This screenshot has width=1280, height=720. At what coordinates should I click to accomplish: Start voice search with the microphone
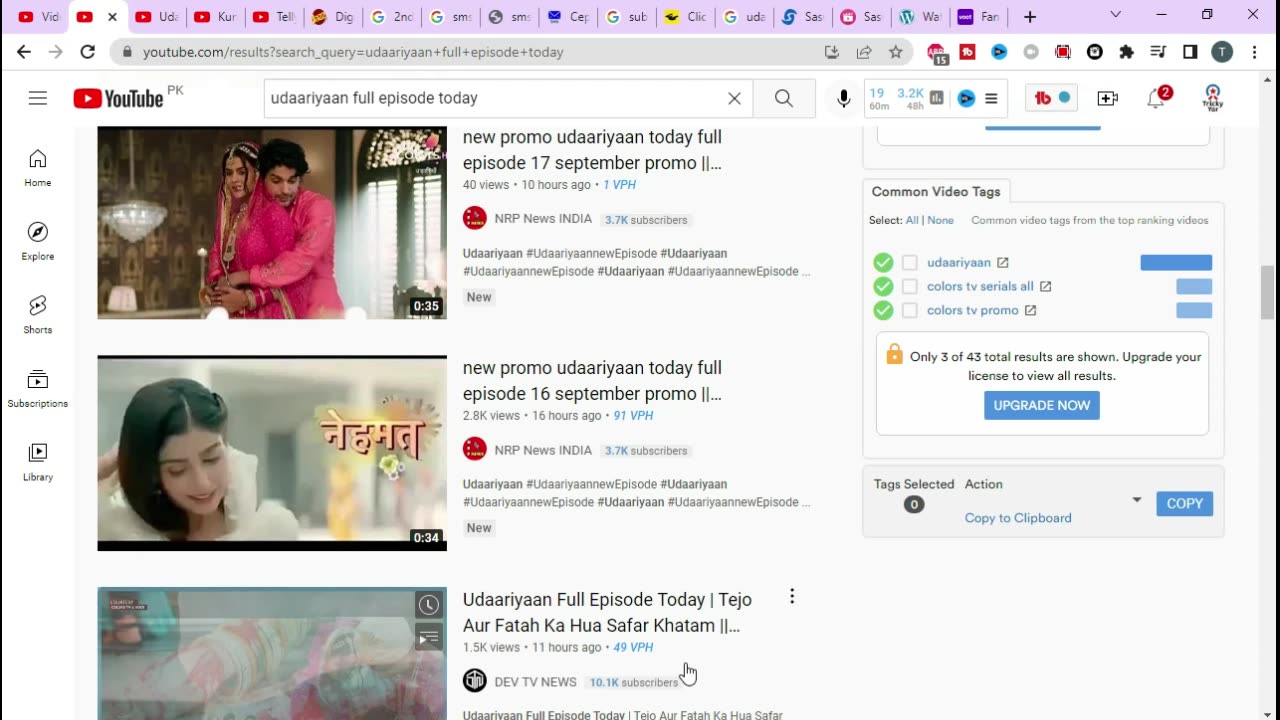click(844, 98)
